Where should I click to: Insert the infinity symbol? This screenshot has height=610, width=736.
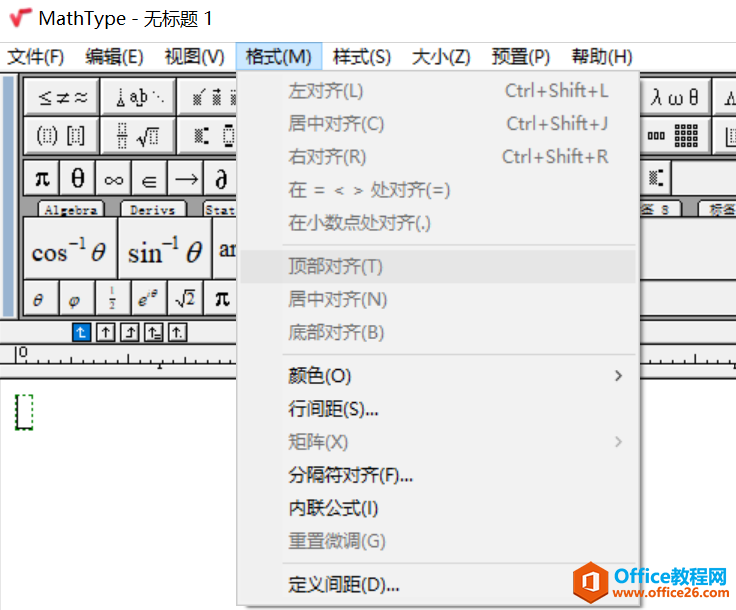114,178
